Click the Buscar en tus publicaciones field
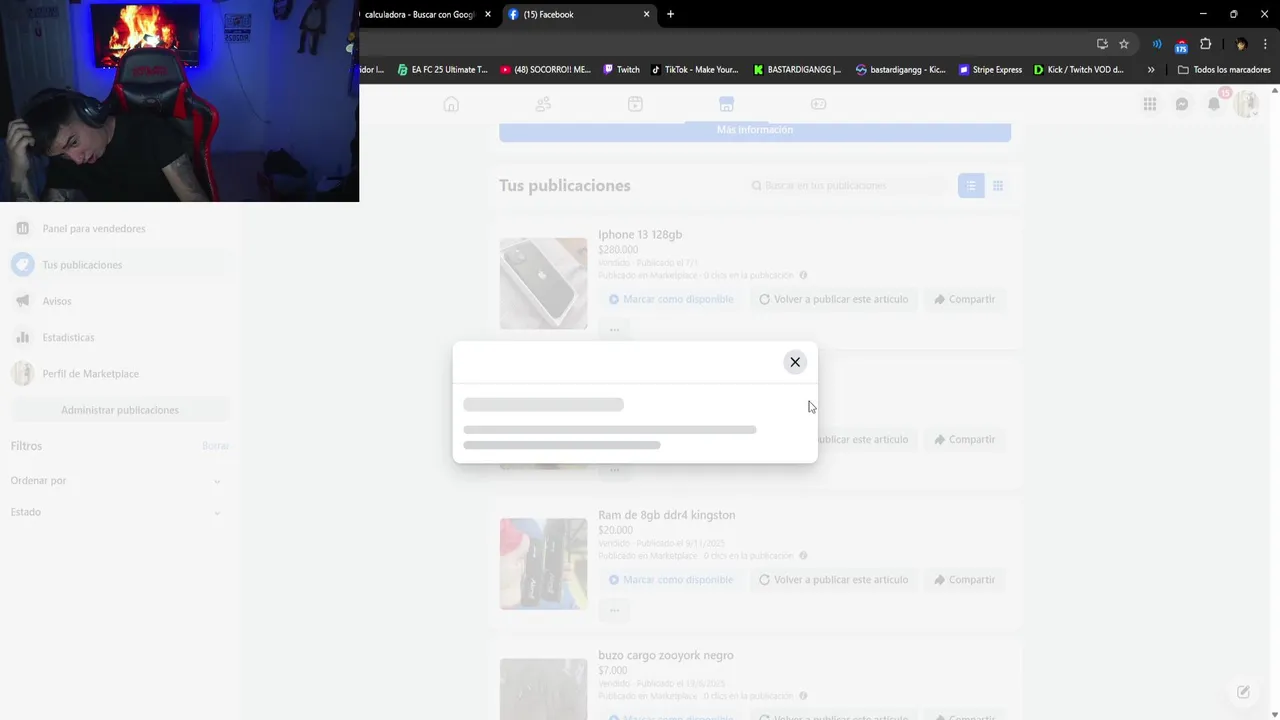1280x720 pixels. 849,186
